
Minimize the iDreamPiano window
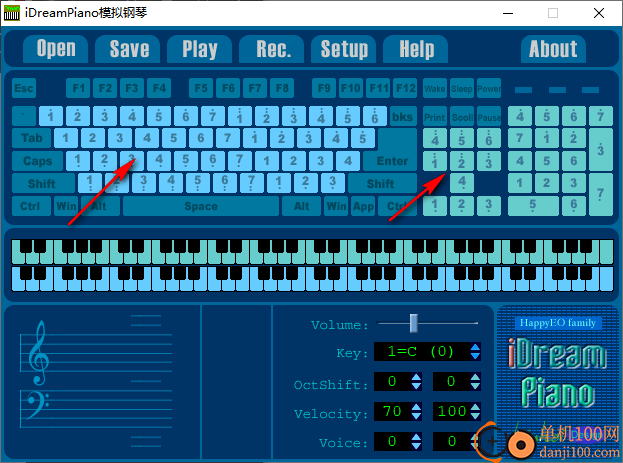(x=508, y=13)
